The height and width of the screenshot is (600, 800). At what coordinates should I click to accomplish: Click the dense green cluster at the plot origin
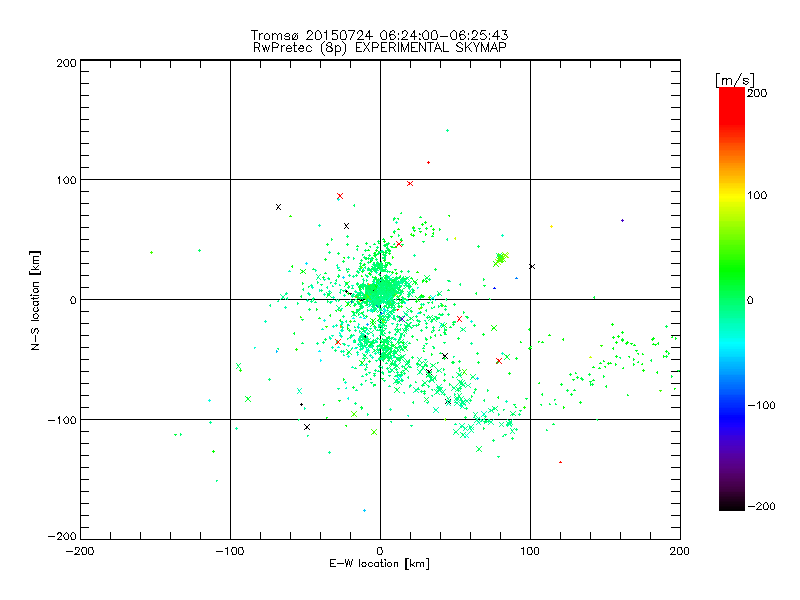384,292
